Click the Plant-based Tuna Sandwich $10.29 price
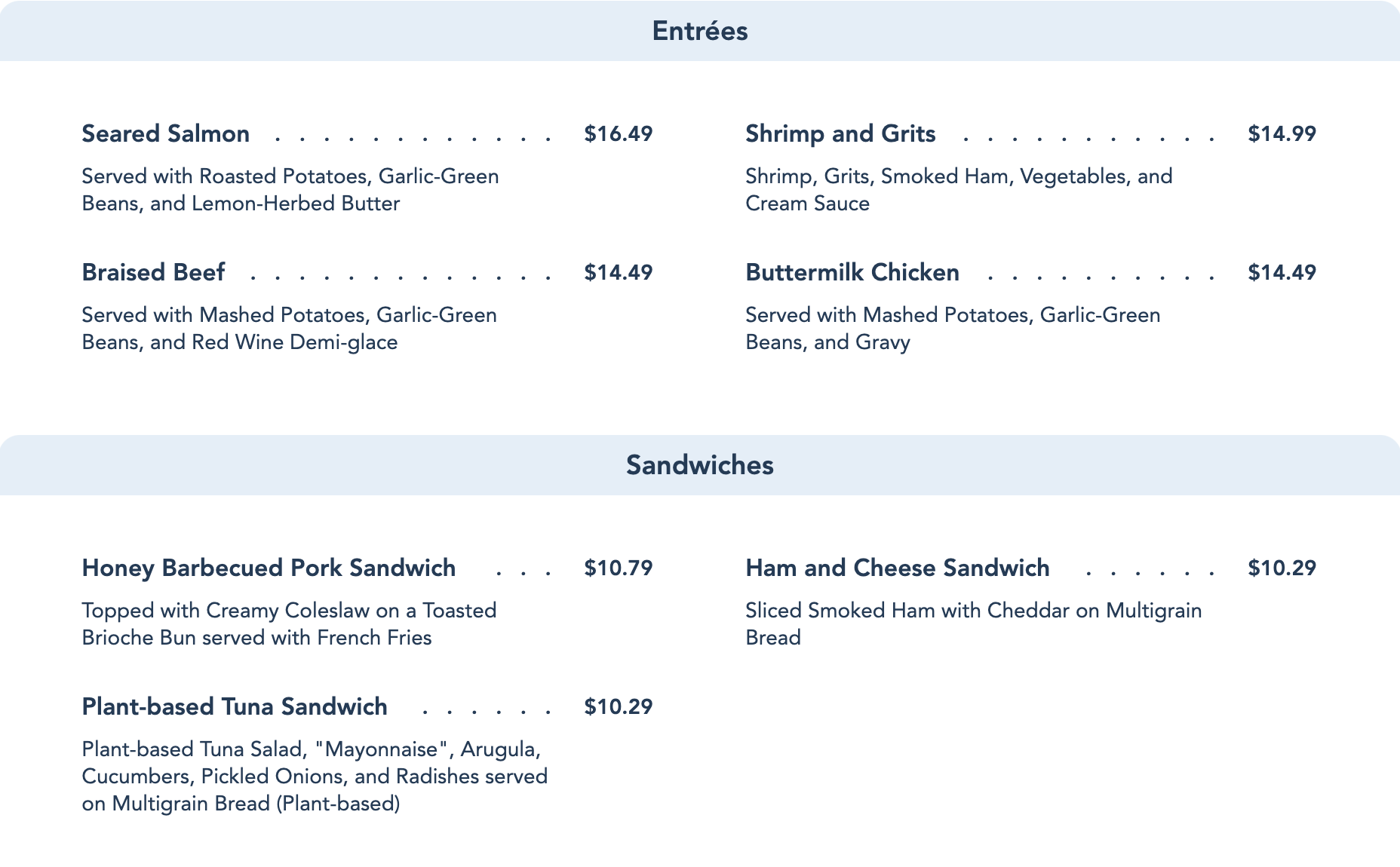 click(618, 706)
